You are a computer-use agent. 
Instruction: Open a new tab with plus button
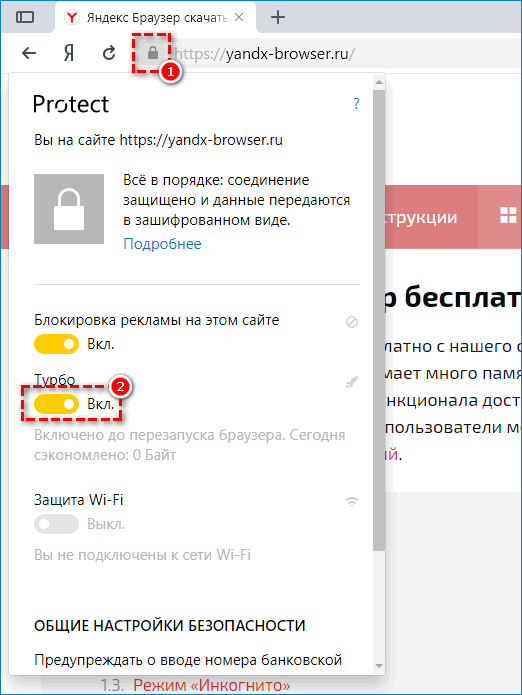tap(278, 17)
